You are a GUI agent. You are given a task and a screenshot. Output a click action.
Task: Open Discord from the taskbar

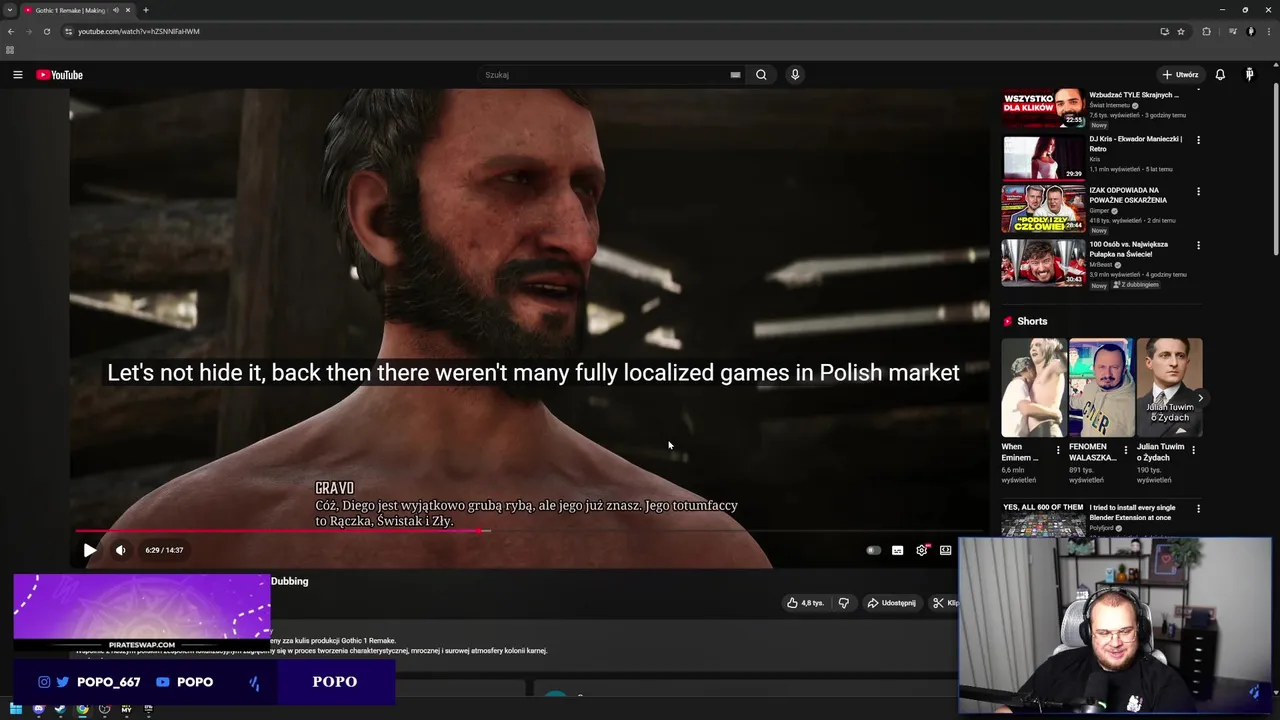pyautogui.click(x=39, y=709)
